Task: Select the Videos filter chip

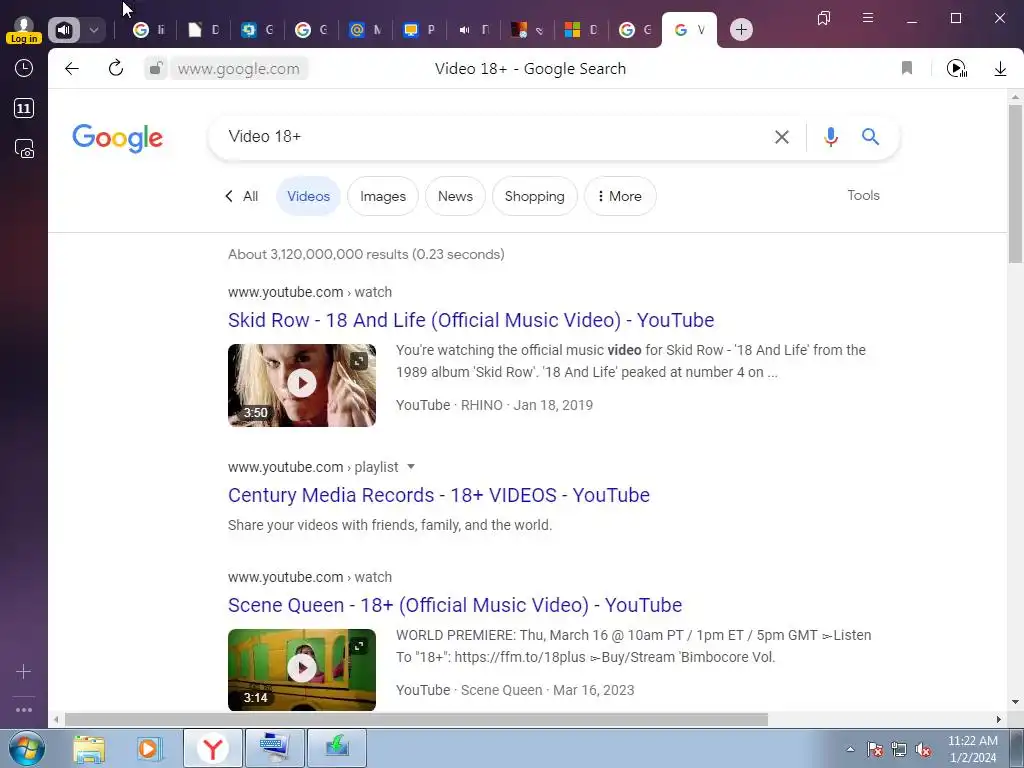Action: click(308, 196)
